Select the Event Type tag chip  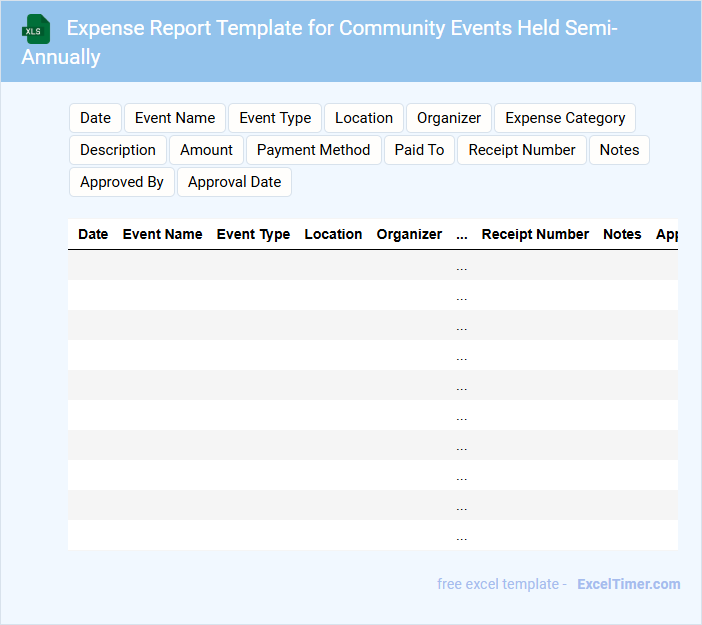[x=275, y=118]
